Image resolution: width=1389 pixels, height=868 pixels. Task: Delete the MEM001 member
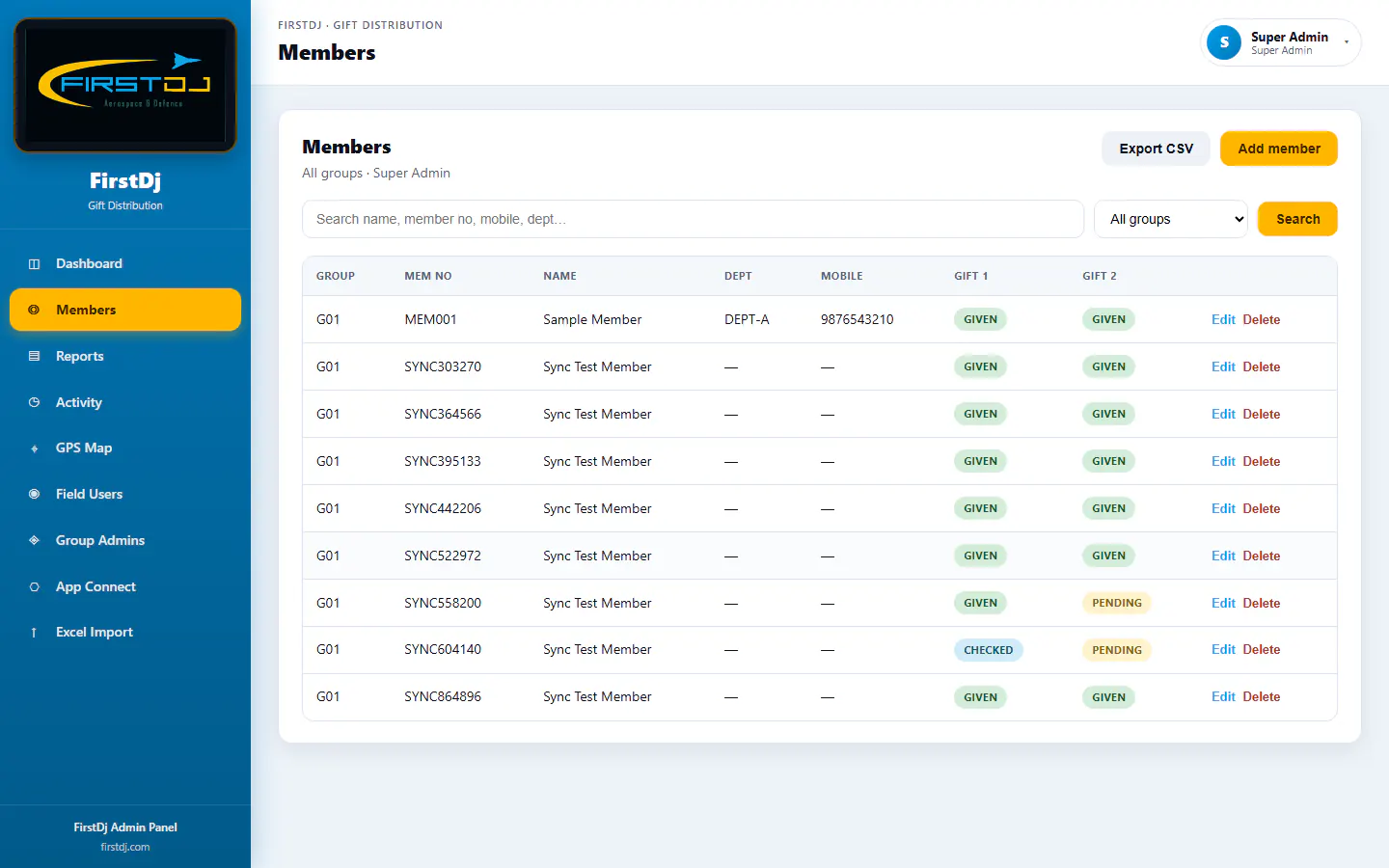pos(1262,319)
